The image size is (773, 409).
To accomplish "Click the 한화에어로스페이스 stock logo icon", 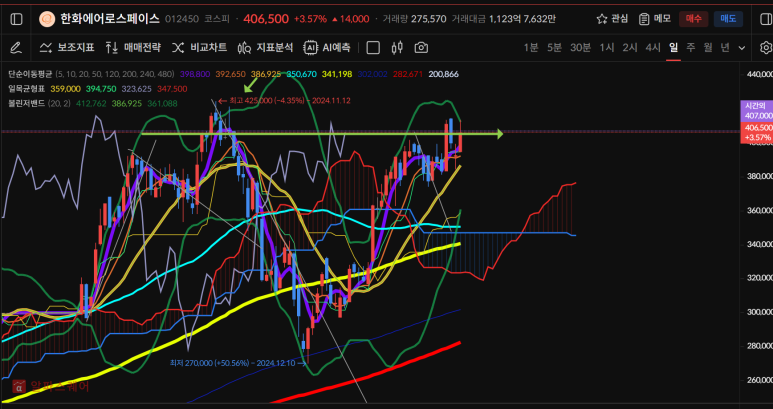I will (47, 19).
